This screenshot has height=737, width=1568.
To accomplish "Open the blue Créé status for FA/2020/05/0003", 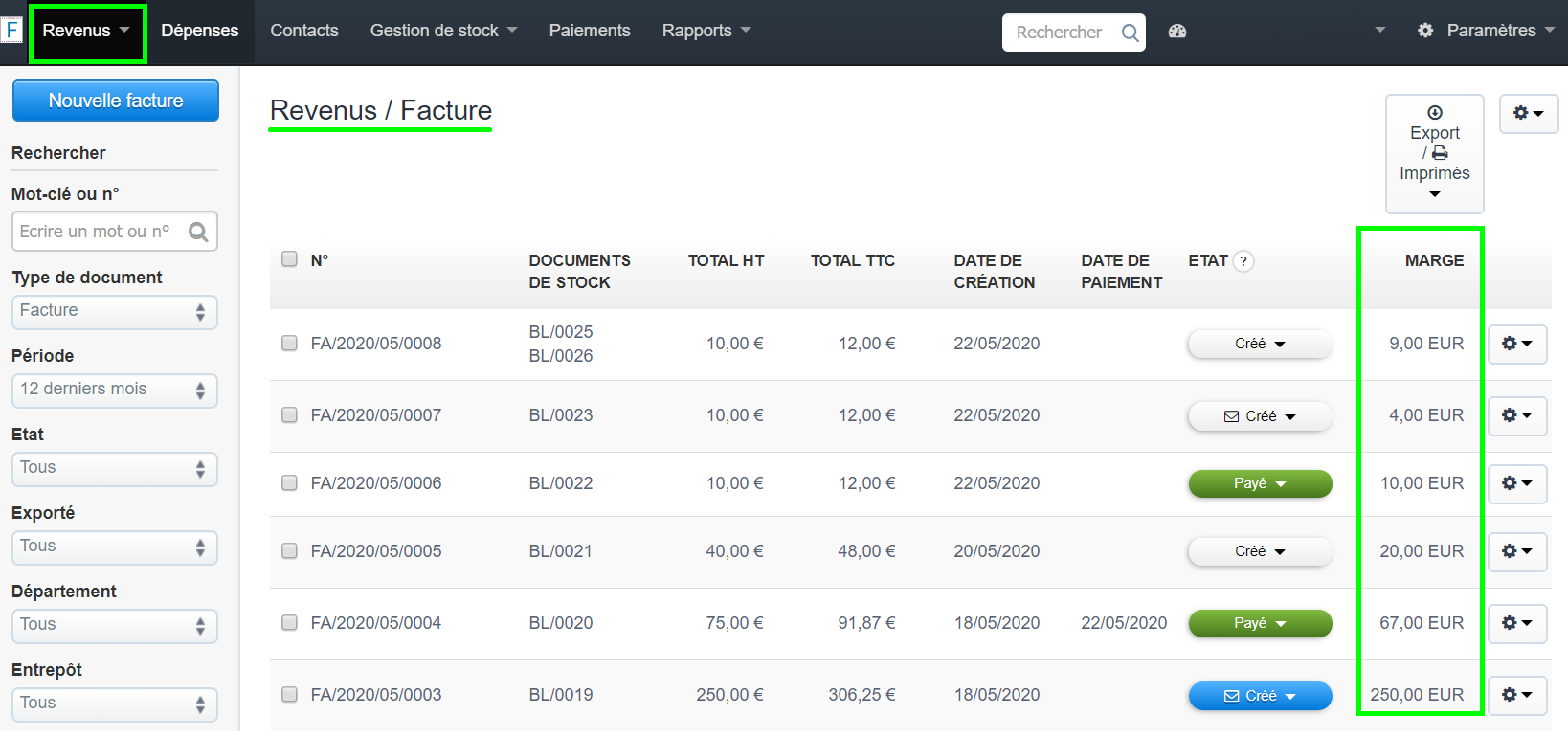I will (x=1259, y=696).
